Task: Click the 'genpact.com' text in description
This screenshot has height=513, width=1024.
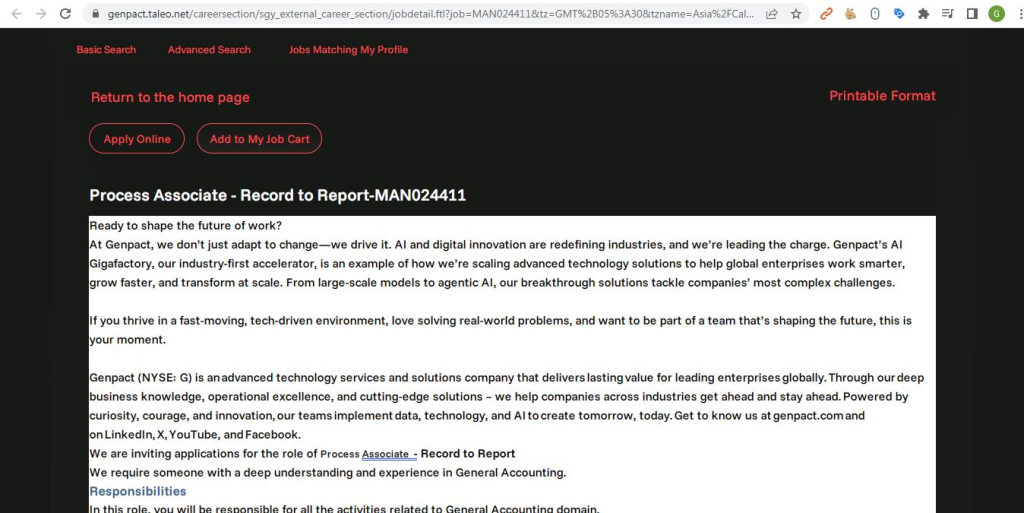Action: 808,416
